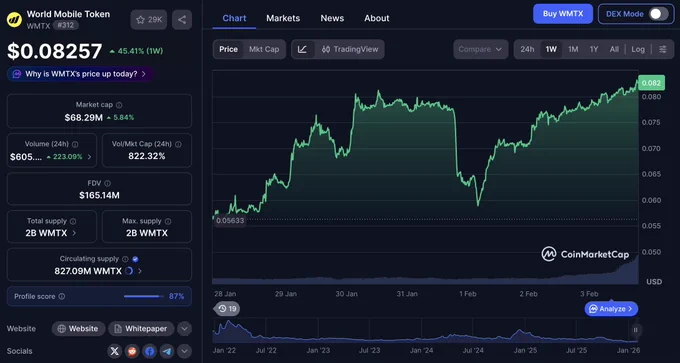Open 'Why is WMTX's price up today?'
Viewport: 680px width, 363px height.
[81, 74]
